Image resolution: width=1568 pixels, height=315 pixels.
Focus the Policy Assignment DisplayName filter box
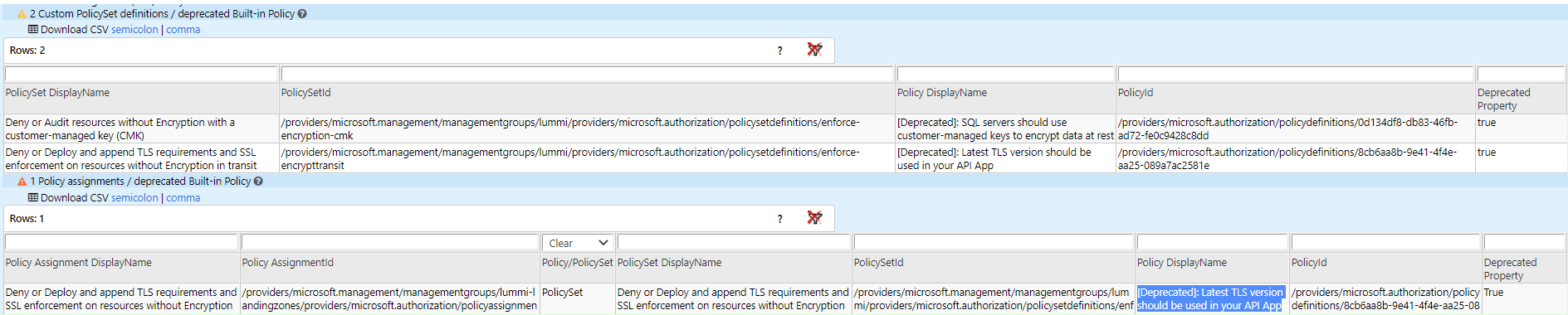(121, 242)
